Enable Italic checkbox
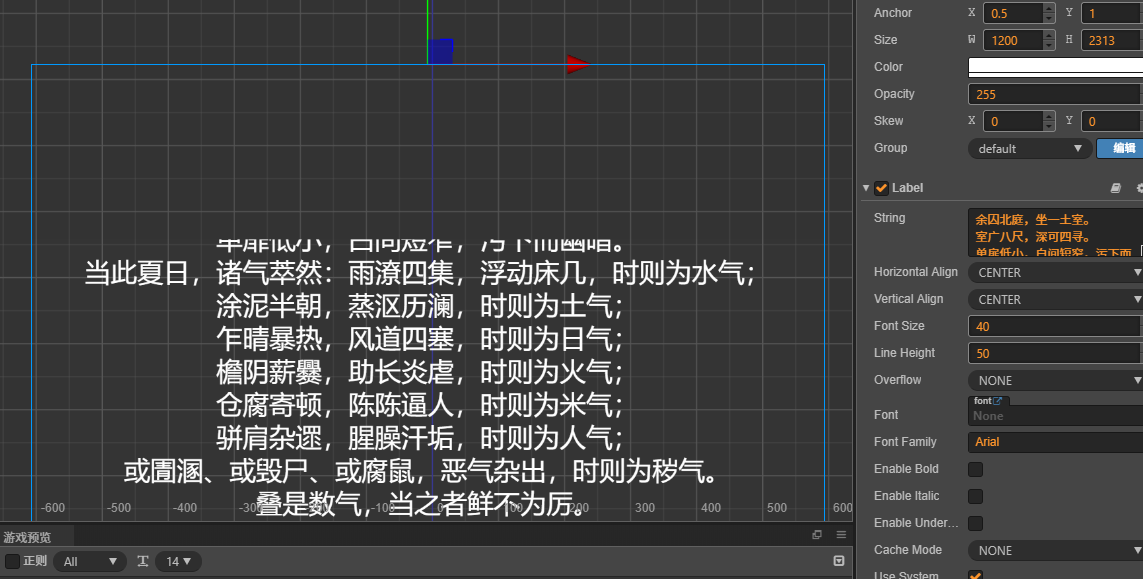This screenshot has height=579, width=1143. coord(975,496)
